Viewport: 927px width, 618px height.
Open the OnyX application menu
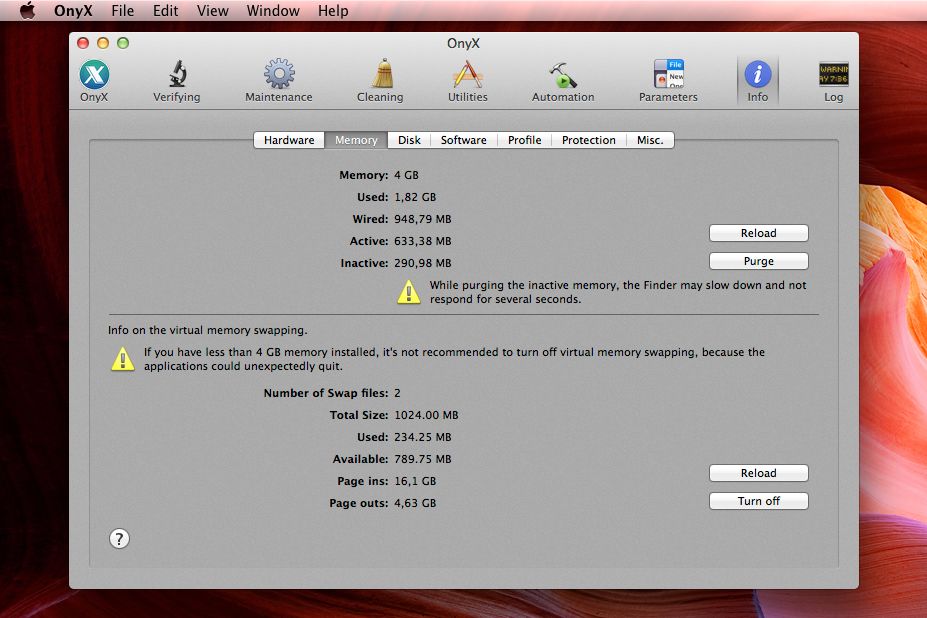click(x=73, y=11)
